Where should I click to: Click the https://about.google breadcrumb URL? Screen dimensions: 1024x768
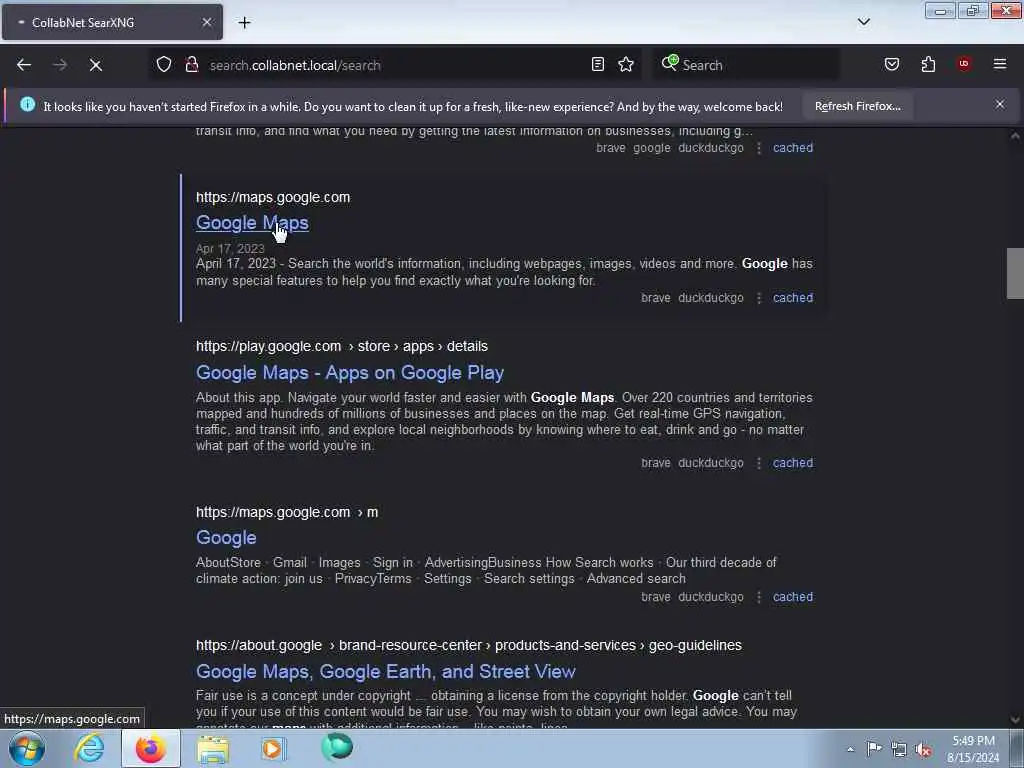(x=469, y=645)
